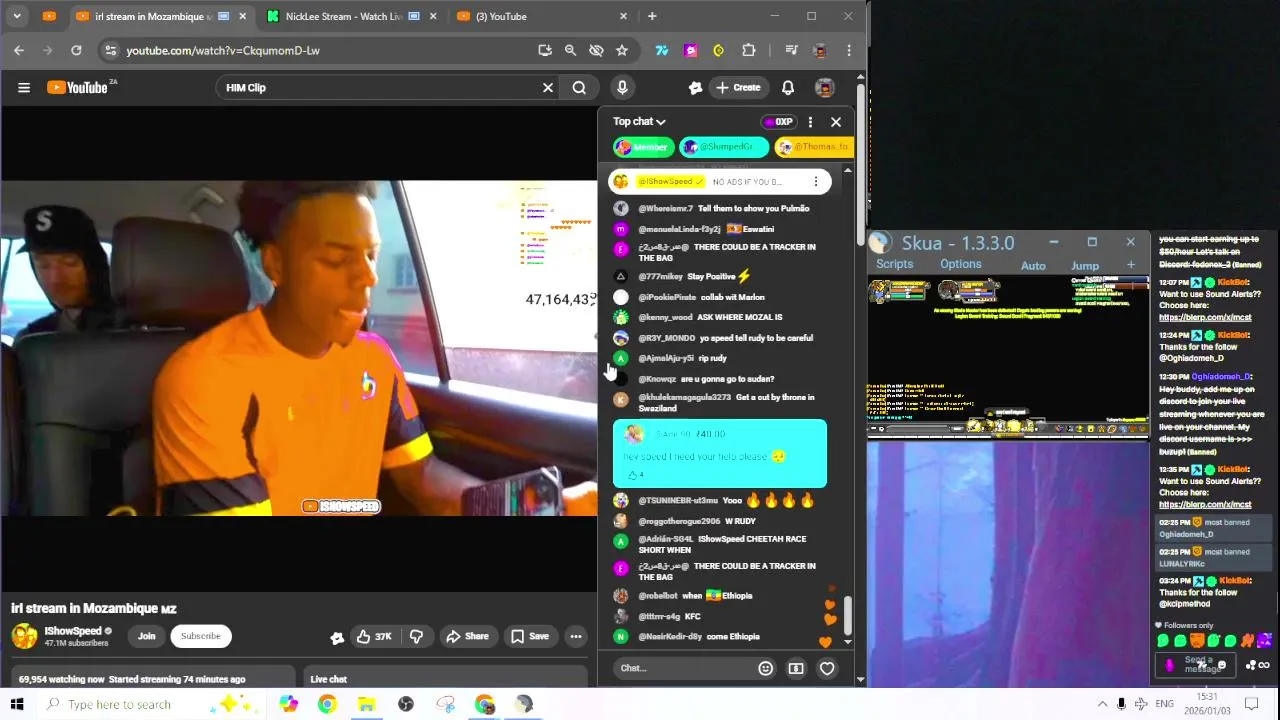Clear the HIM Clip search text
Image resolution: width=1280 pixels, height=720 pixels.
pyautogui.click(x=548, y=88)
